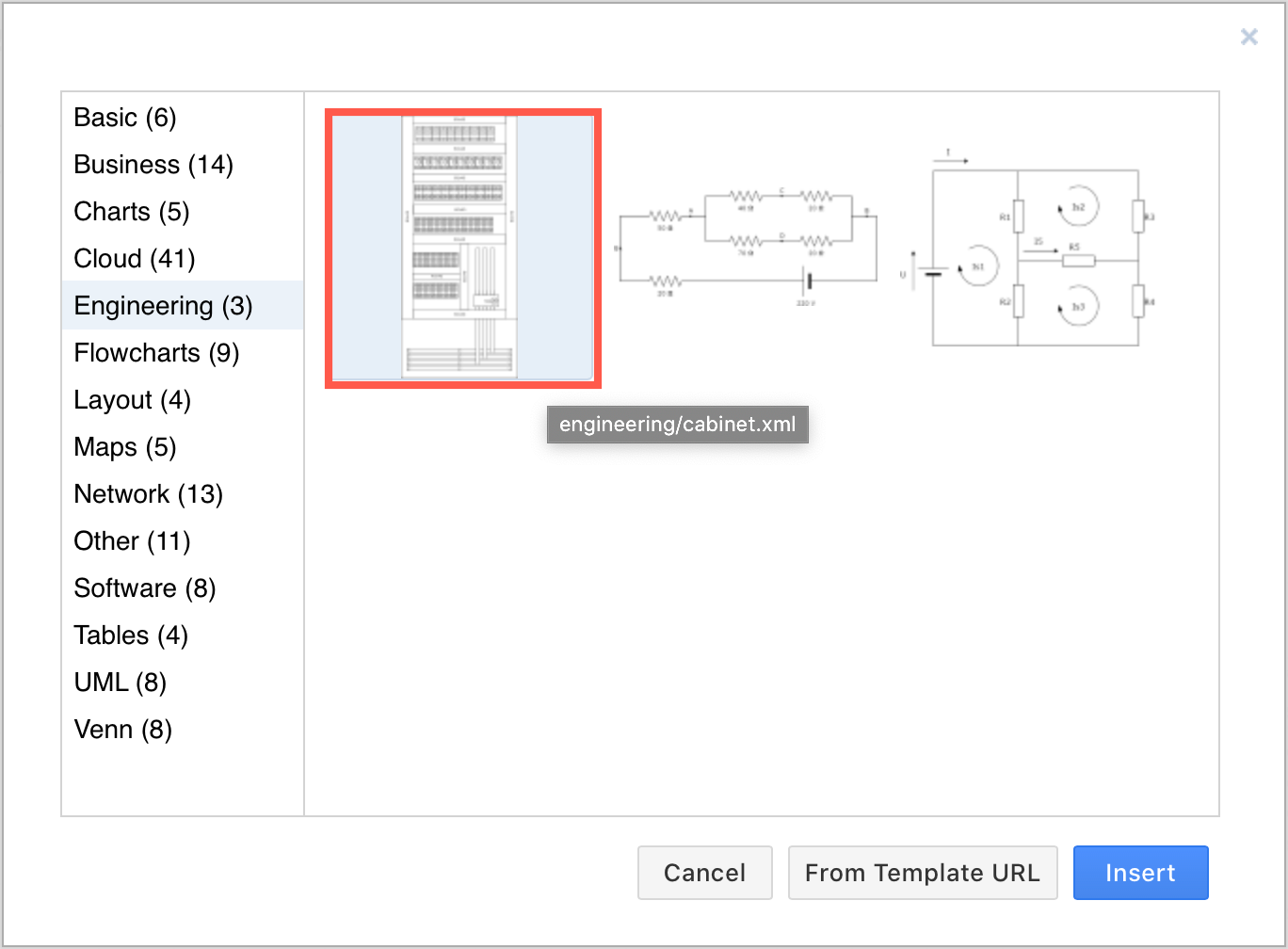Show Tables templates
1288x949 pixels.
(x=130, y=635)
